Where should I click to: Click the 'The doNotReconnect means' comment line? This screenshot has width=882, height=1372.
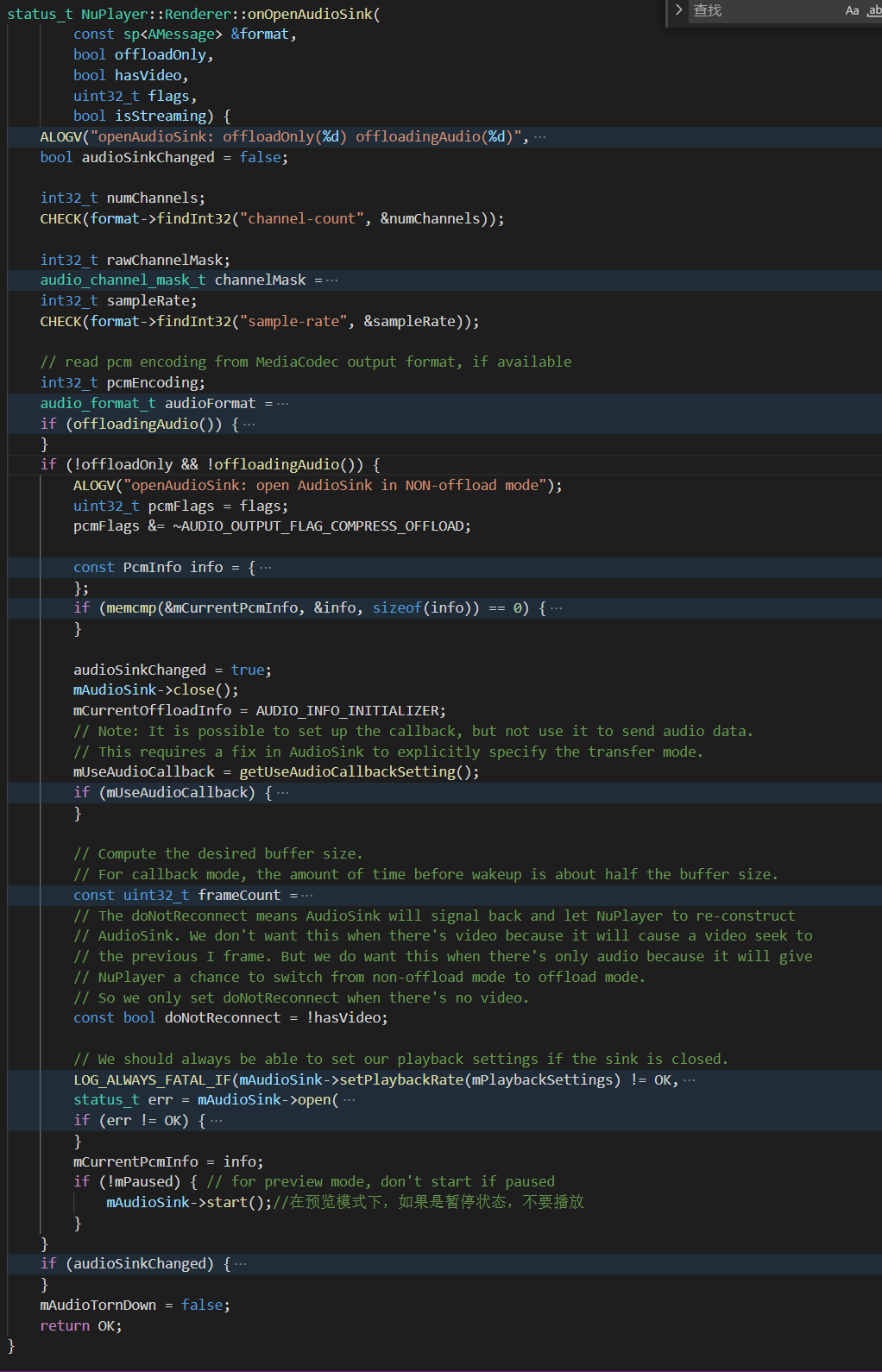(x=435, y=916)
